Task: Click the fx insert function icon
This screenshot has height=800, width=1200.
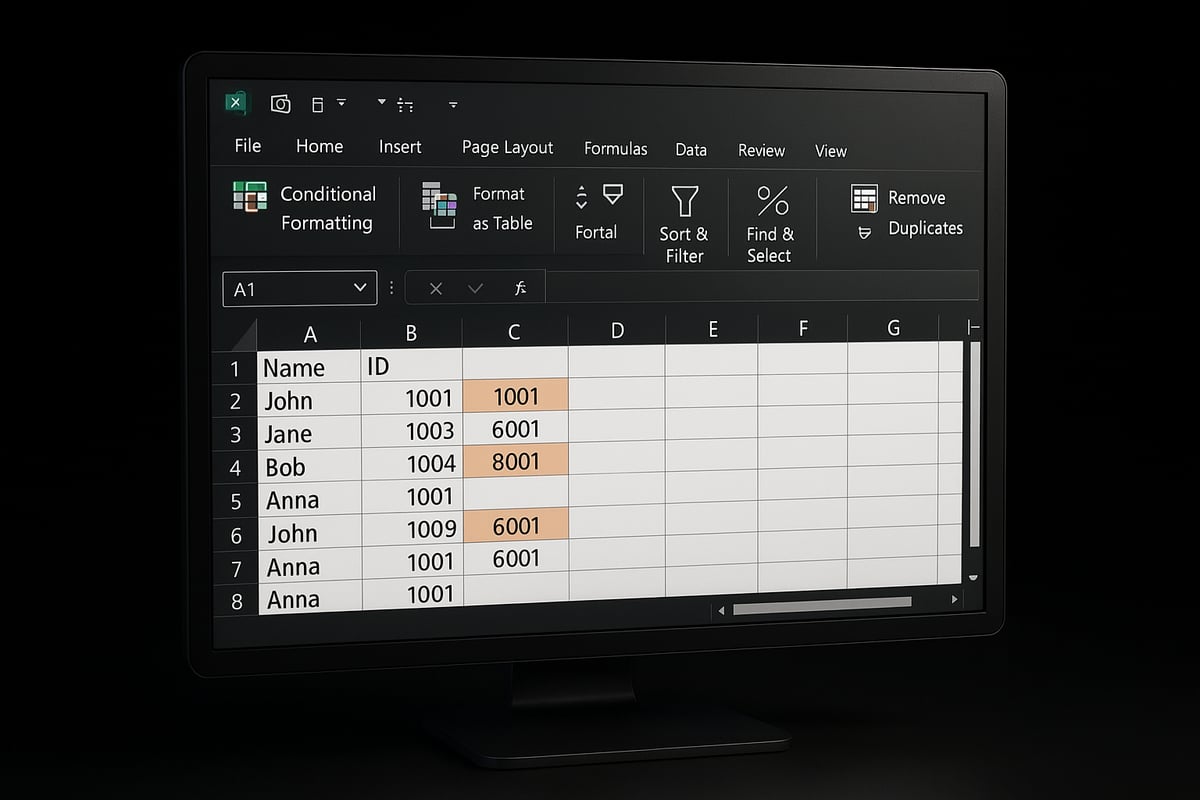Action: coord(520,288)
